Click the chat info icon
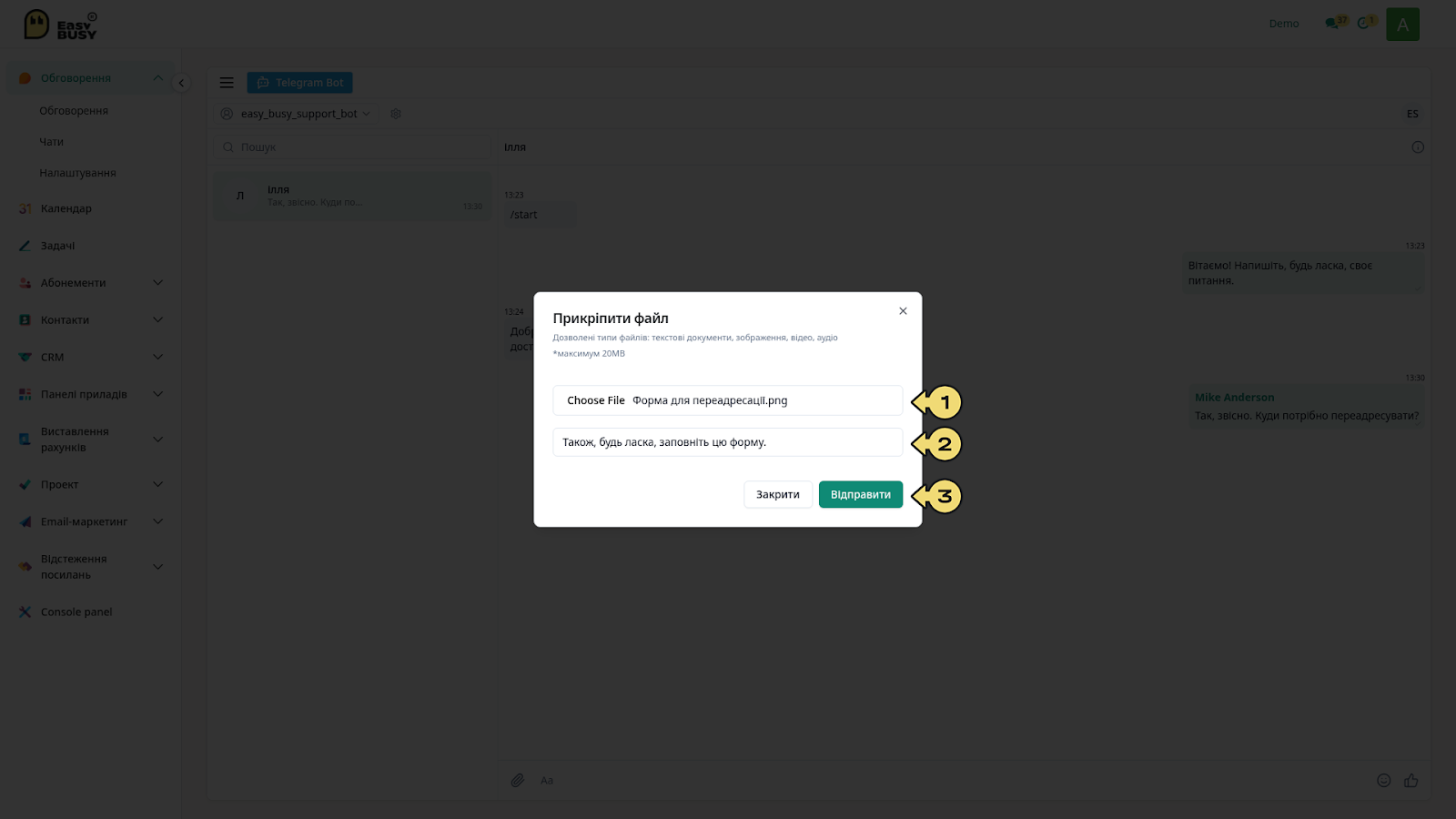 1418,147
